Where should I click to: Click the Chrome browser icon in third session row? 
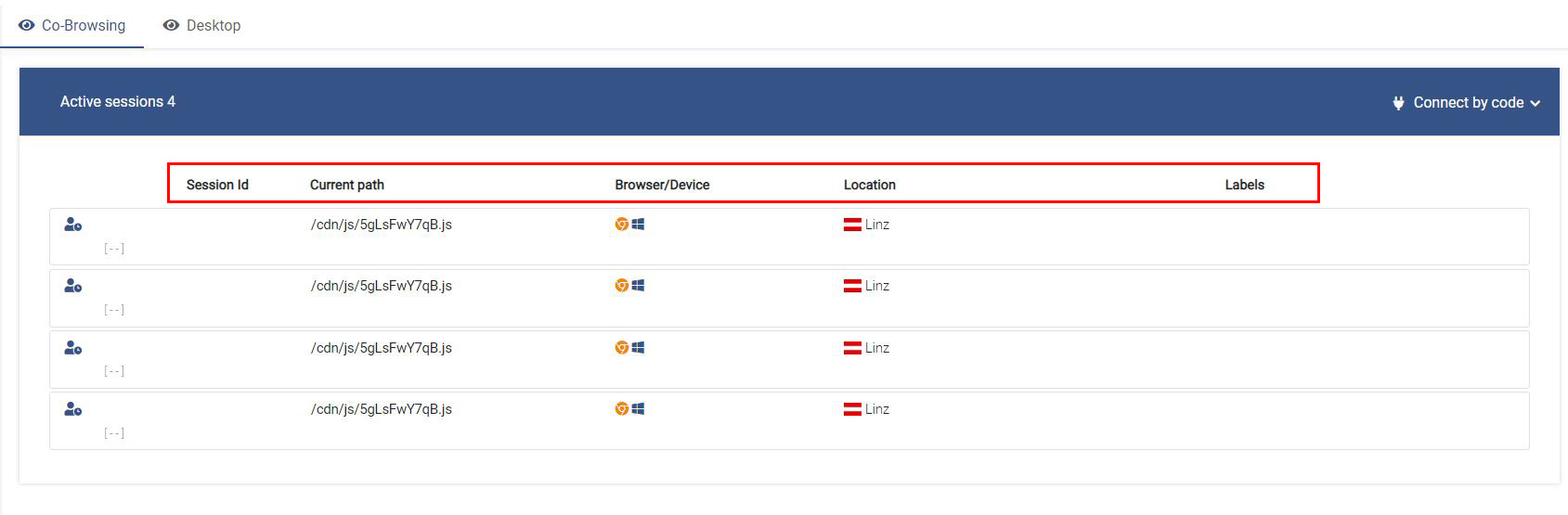(622, 347)
